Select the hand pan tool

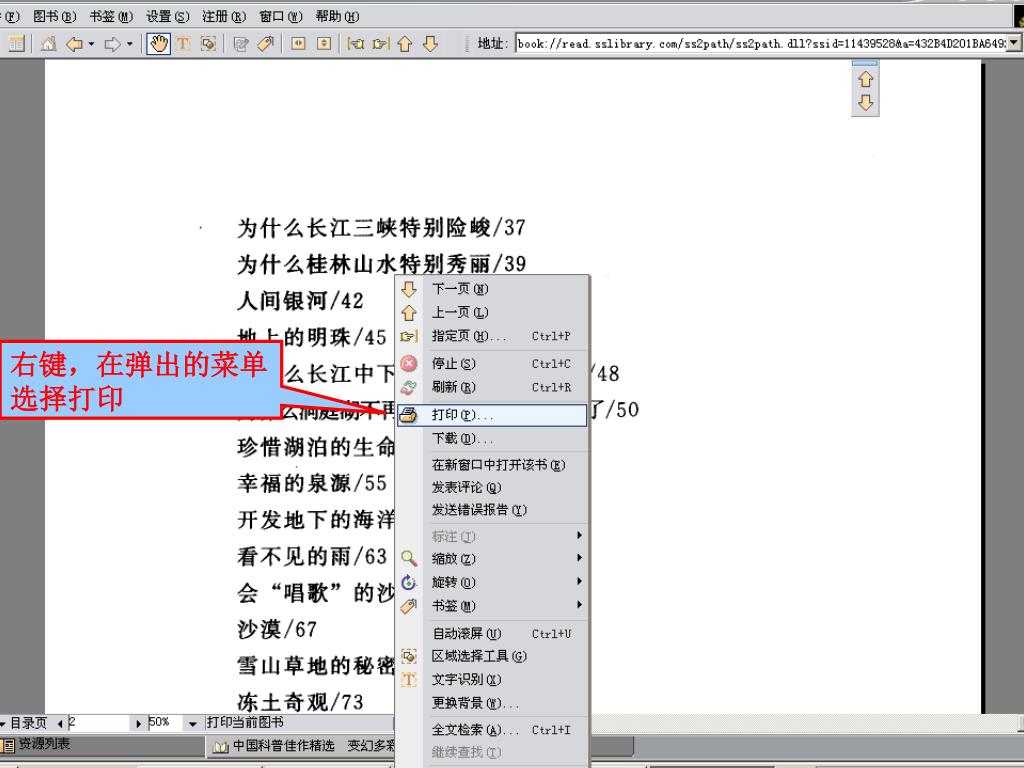tap(158, 44)
